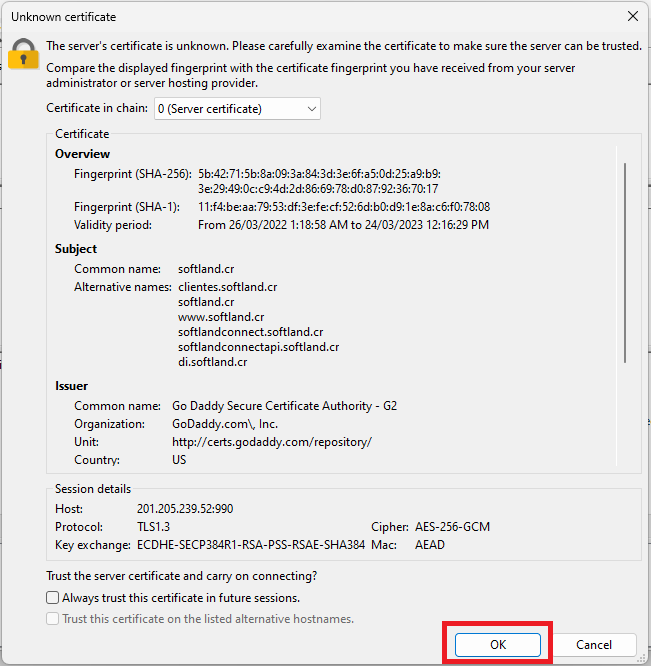Enable Always trust this certificate checkbox
The height and width of the screenshot is (666, 651).
pos(53,598)
